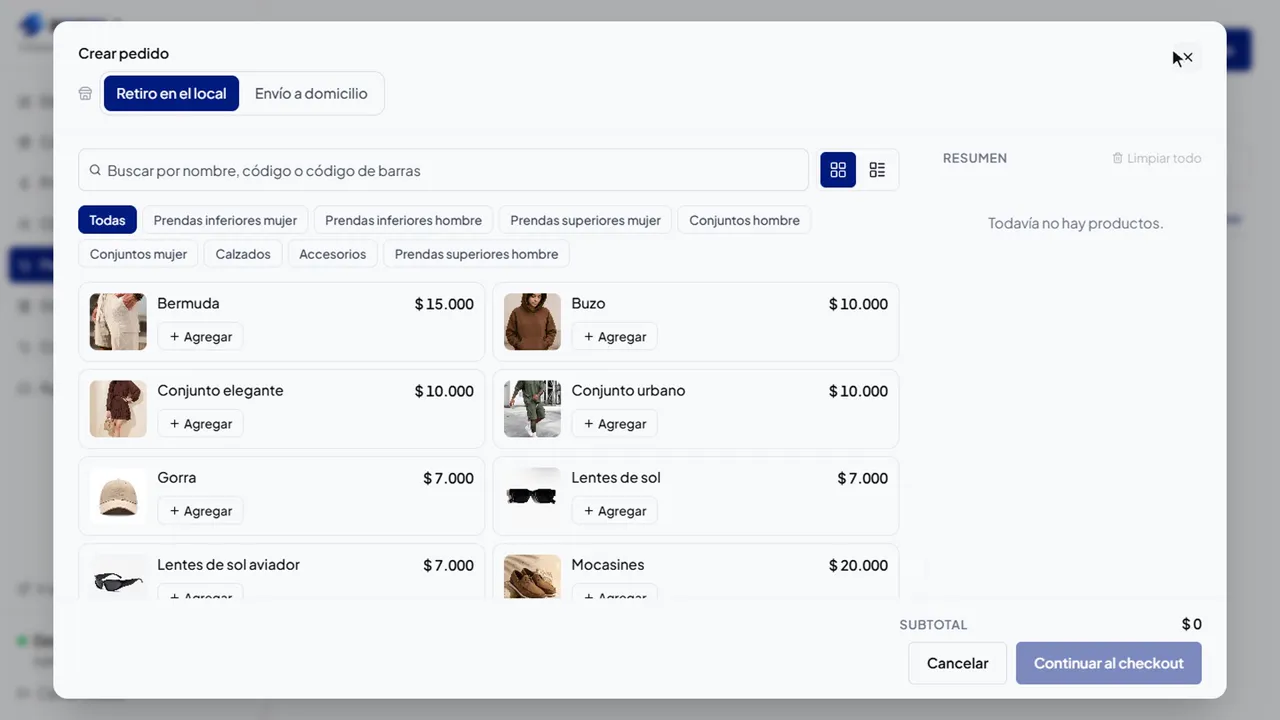Click the $ 15.000 Bermuda price
This screenshot has width=1280, height=720.
(444, 304)
